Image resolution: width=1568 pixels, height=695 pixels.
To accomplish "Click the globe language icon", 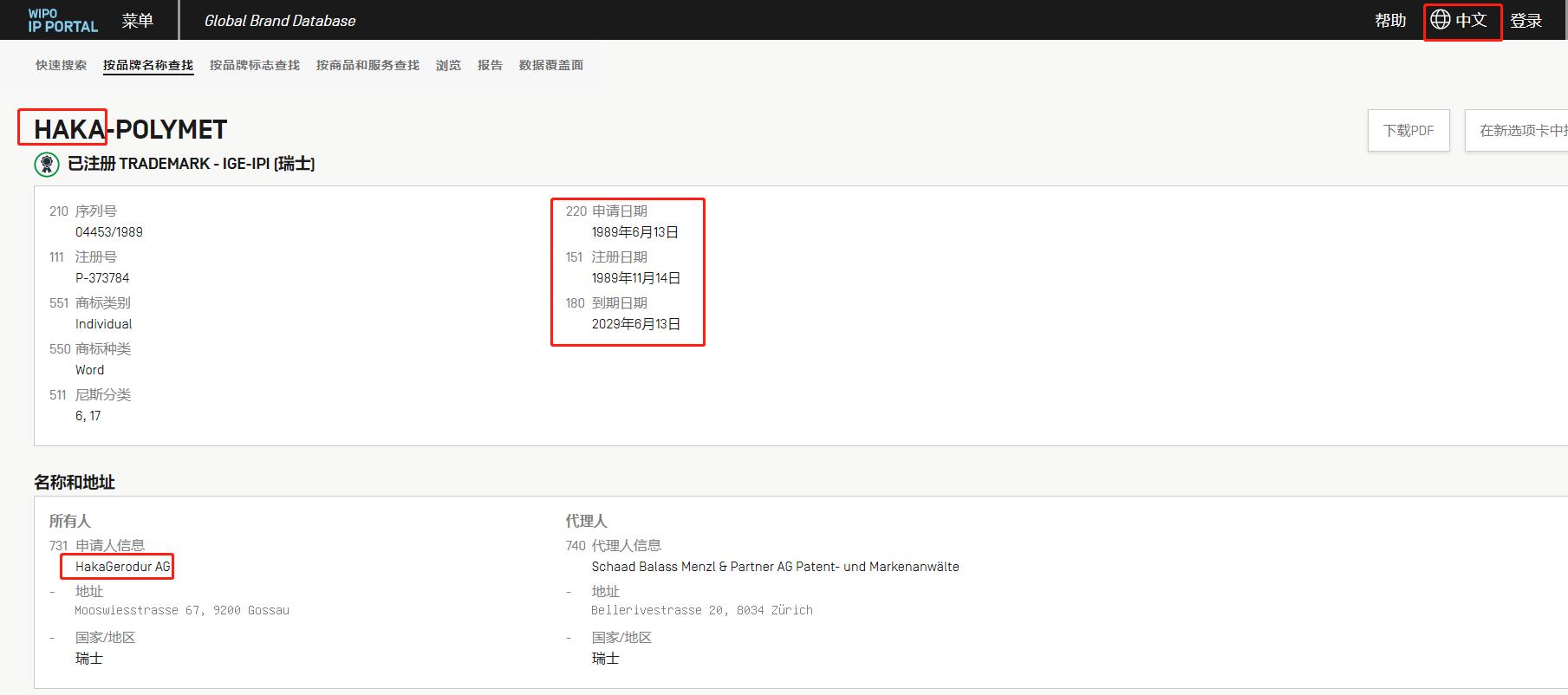I will point(1440,19).
